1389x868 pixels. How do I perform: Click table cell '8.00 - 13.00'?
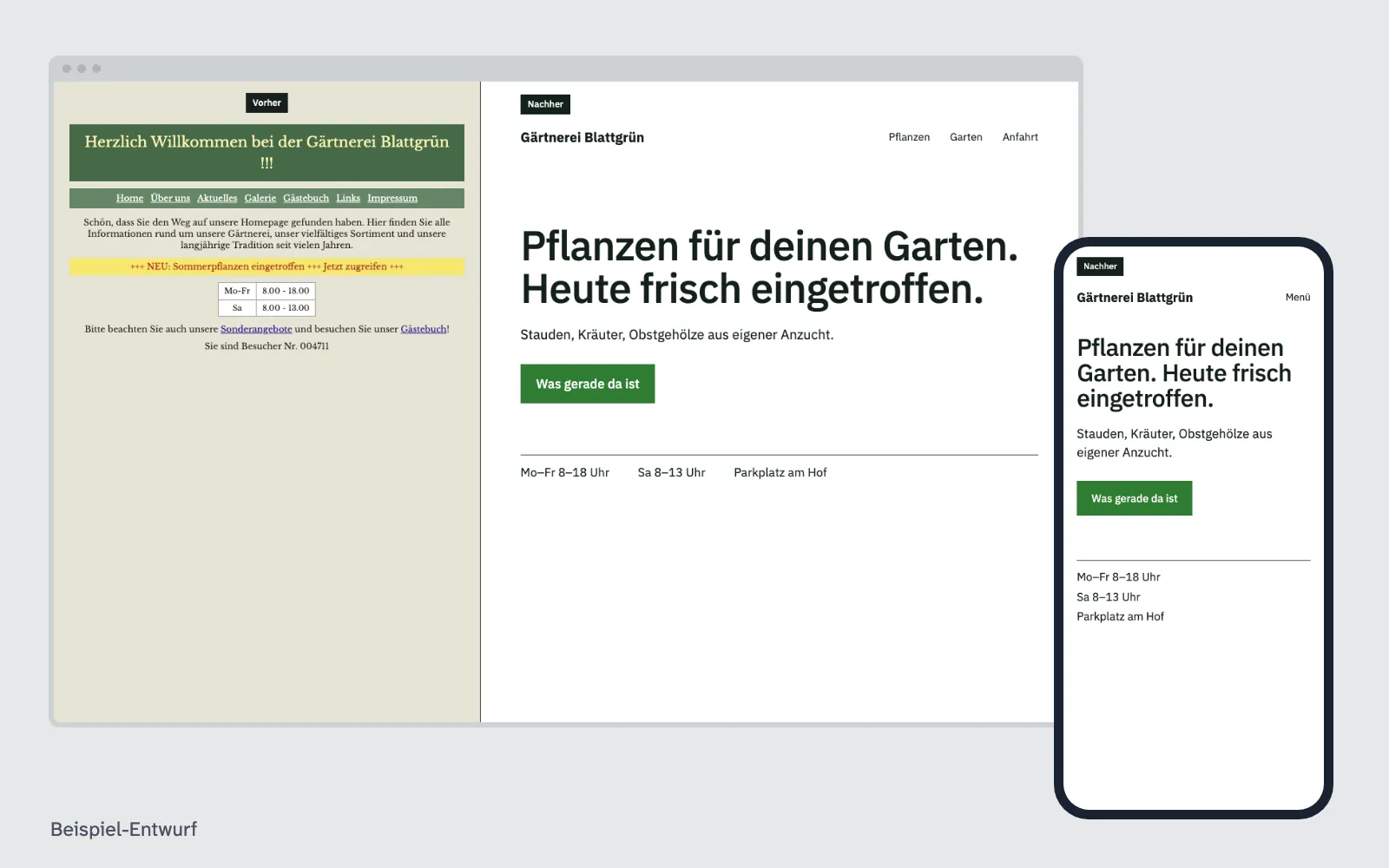pos(286,307)
